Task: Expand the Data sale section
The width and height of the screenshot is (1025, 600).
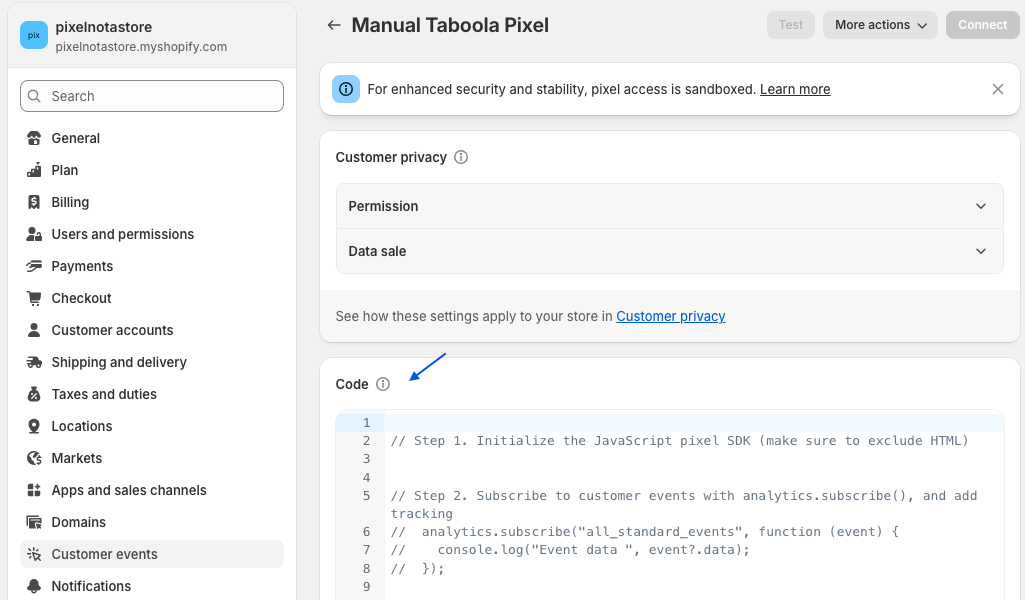Action: [669, 251]
